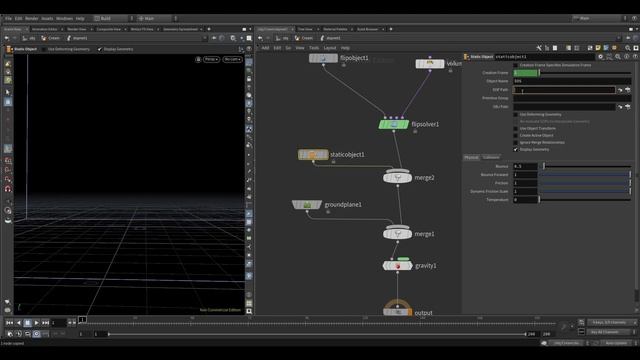Viewport: 640px width, 360px height.
Task: Adjust the Friction slider
Action: pos(586,183)
